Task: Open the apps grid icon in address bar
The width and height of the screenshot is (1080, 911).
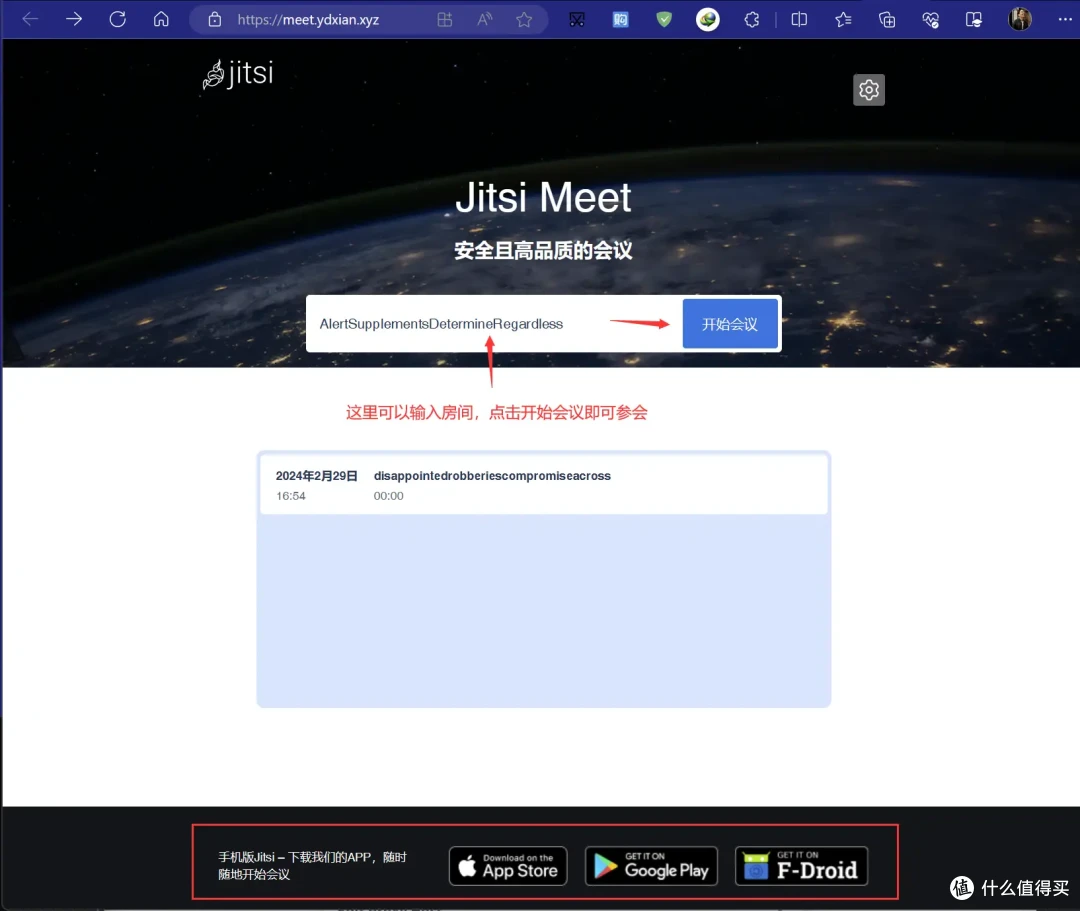Action: point(445,20)
